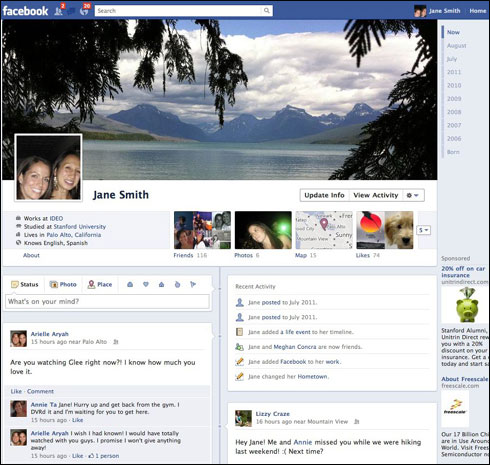Jump to 2008 on the timeline
This screenshot has width=490, height=465.
[454, 112]
